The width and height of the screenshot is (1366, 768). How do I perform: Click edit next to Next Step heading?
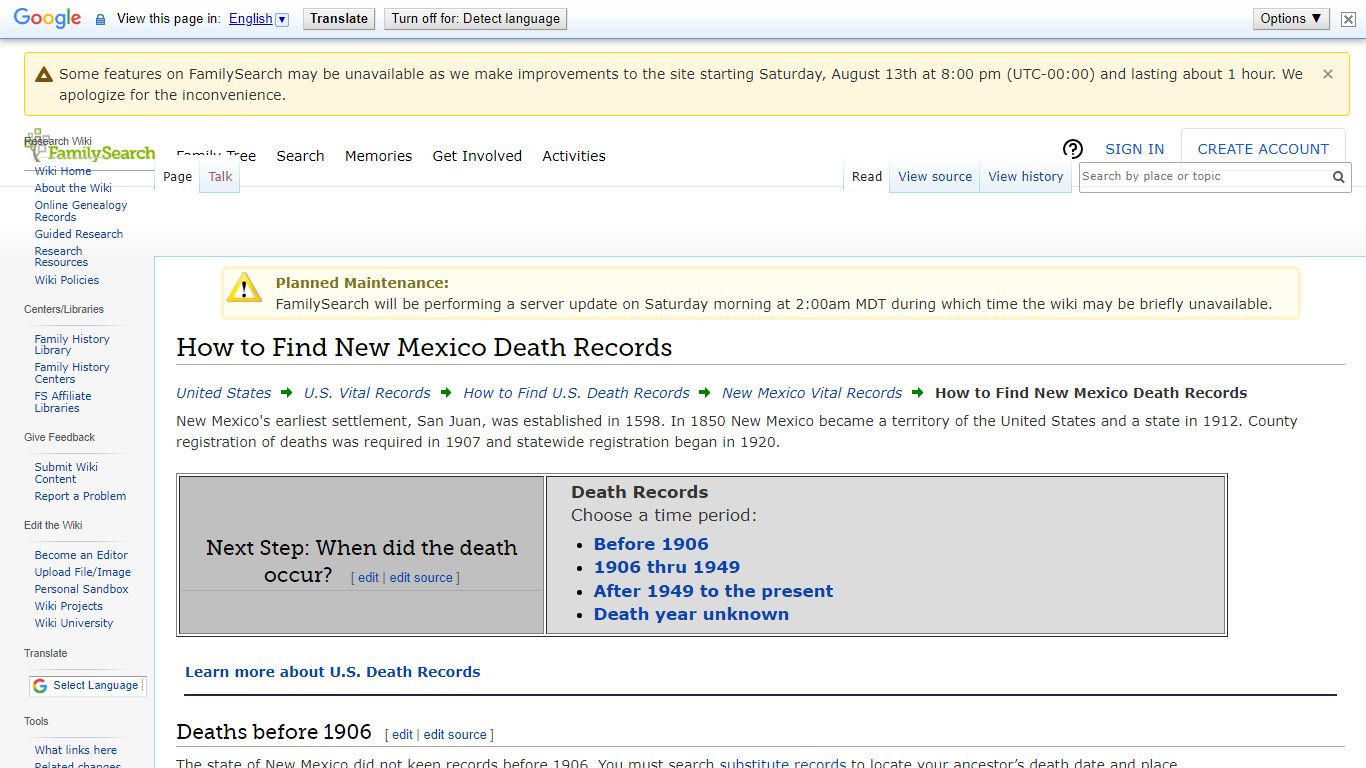point(369,578)
